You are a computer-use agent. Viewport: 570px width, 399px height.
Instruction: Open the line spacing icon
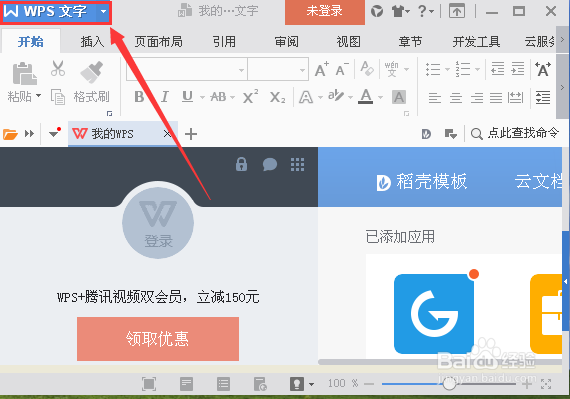(543, 97)
